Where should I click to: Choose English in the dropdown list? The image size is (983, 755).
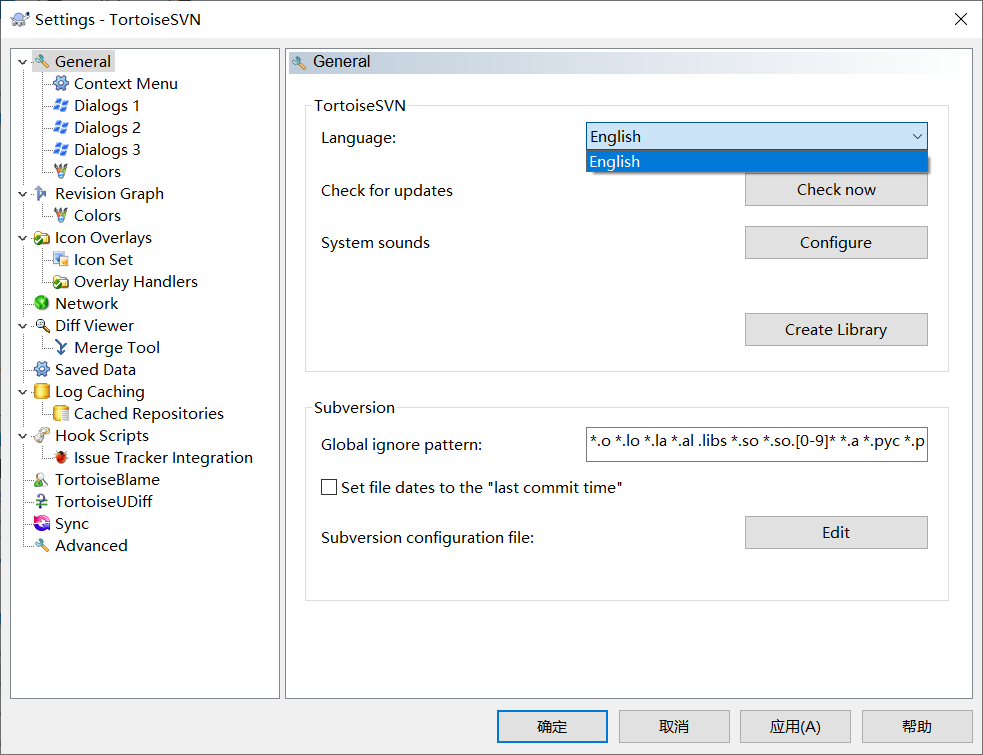pyautogui.click(x=757, y=161)
